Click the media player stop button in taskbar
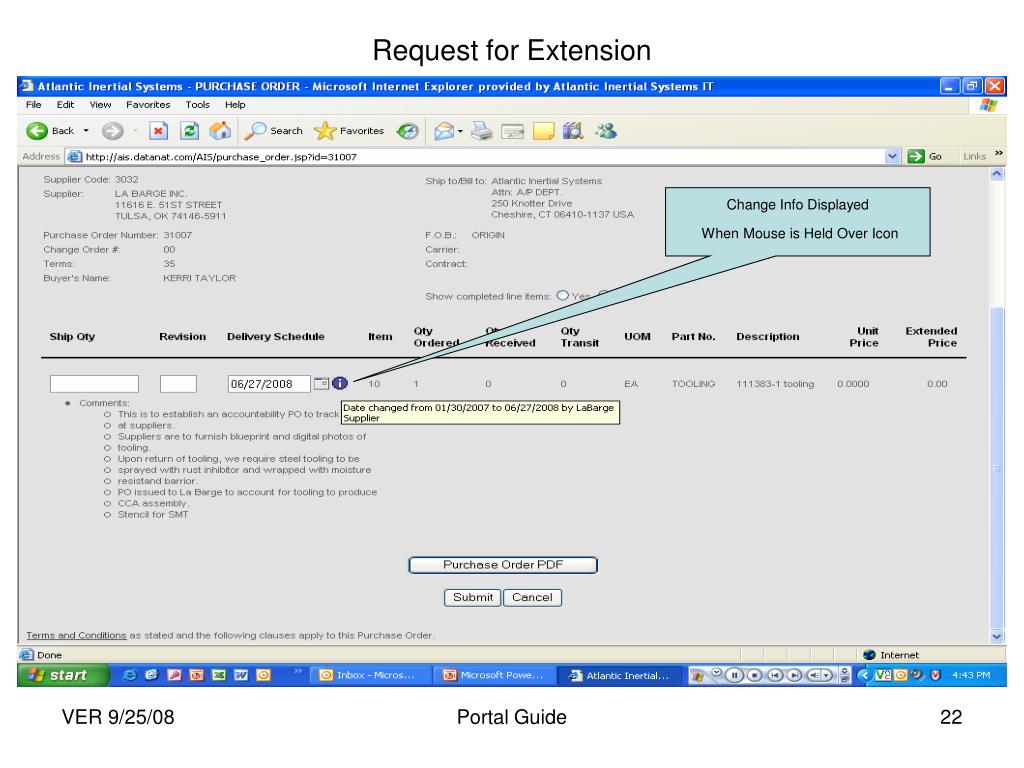This screenshot has width=1024, height=768. point(754,675)
